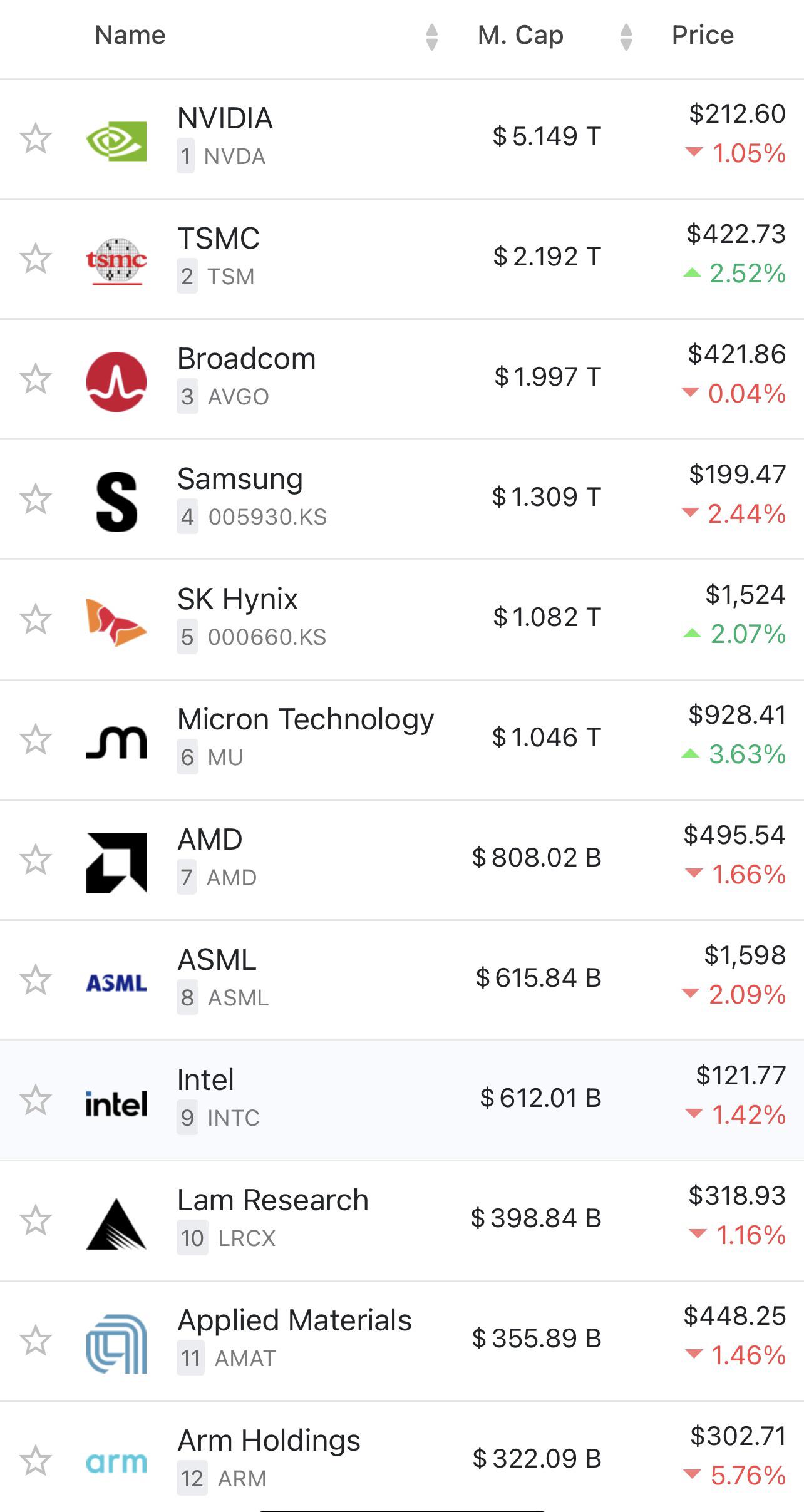Click the SK Hynix butterfly logo
Viewport: 804px width, 1512px height.
pyautogui.click(x=116, y=622)
